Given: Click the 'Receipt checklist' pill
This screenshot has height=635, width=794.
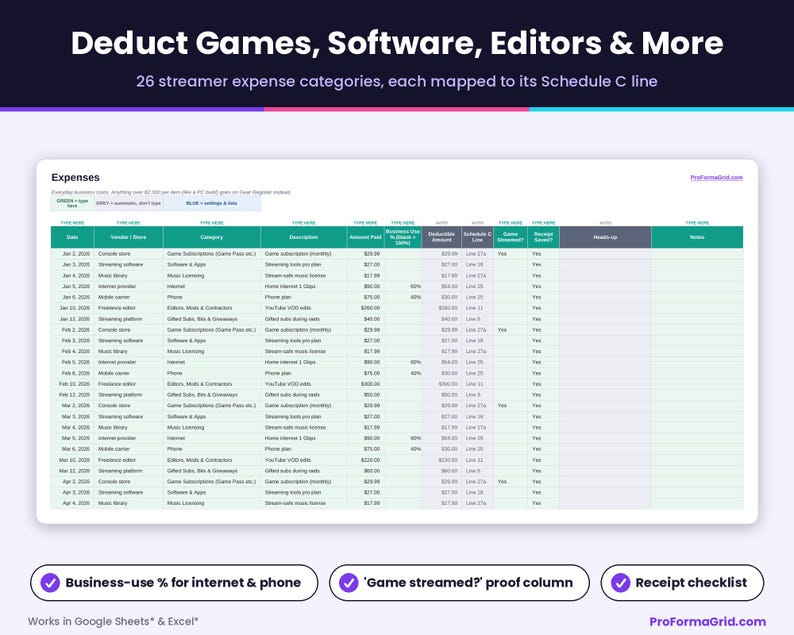Looking at the screenshot, I should pyautogui.click(x=682, y=583).
